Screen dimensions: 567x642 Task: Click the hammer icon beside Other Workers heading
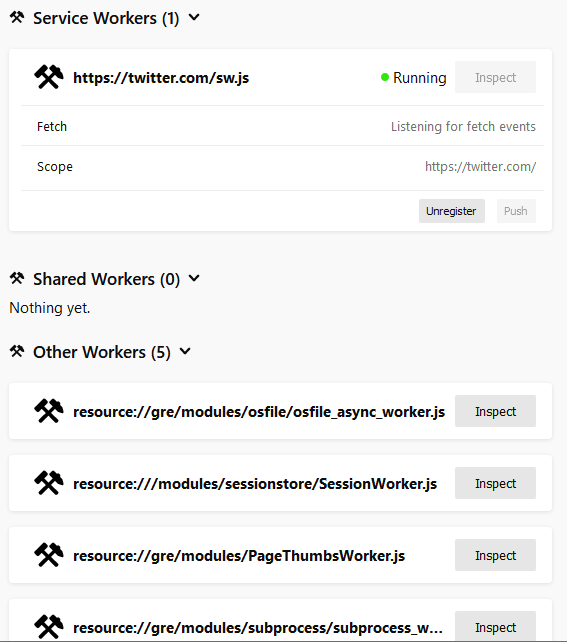[x=17, y=351]
